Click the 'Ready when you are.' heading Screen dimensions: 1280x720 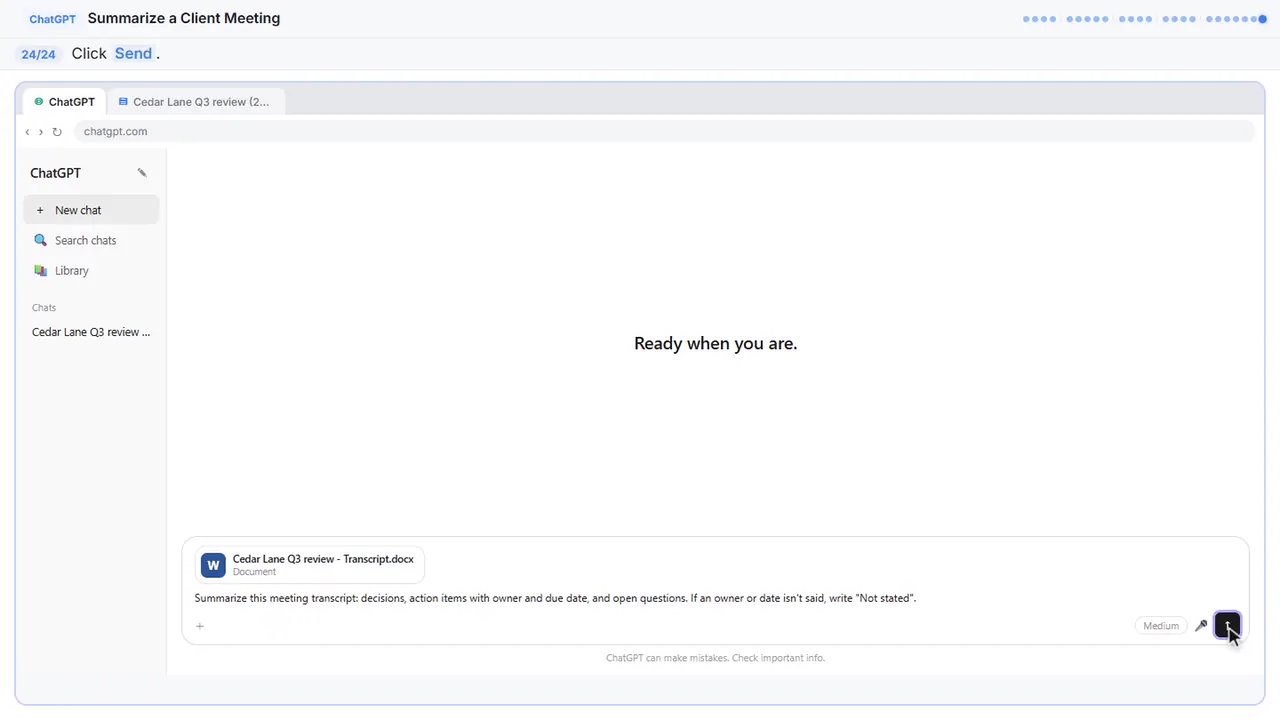point(716,343)
